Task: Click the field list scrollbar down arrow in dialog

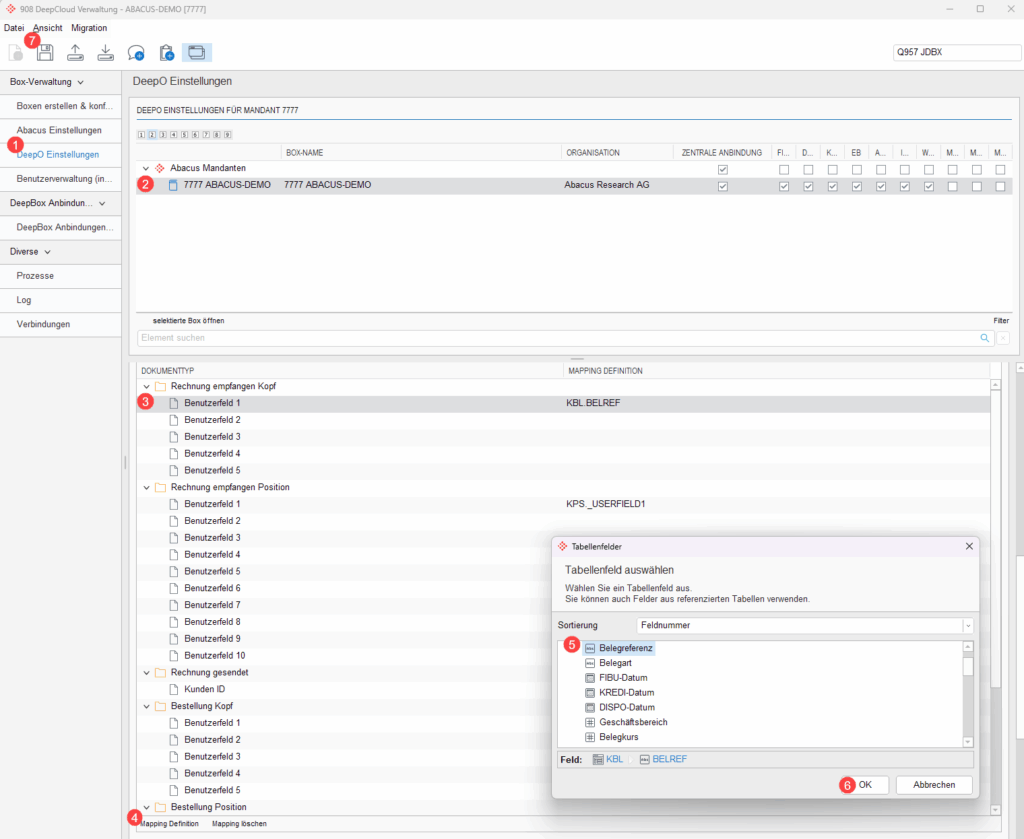Action: pyautogui.click(x=968, y=742)
